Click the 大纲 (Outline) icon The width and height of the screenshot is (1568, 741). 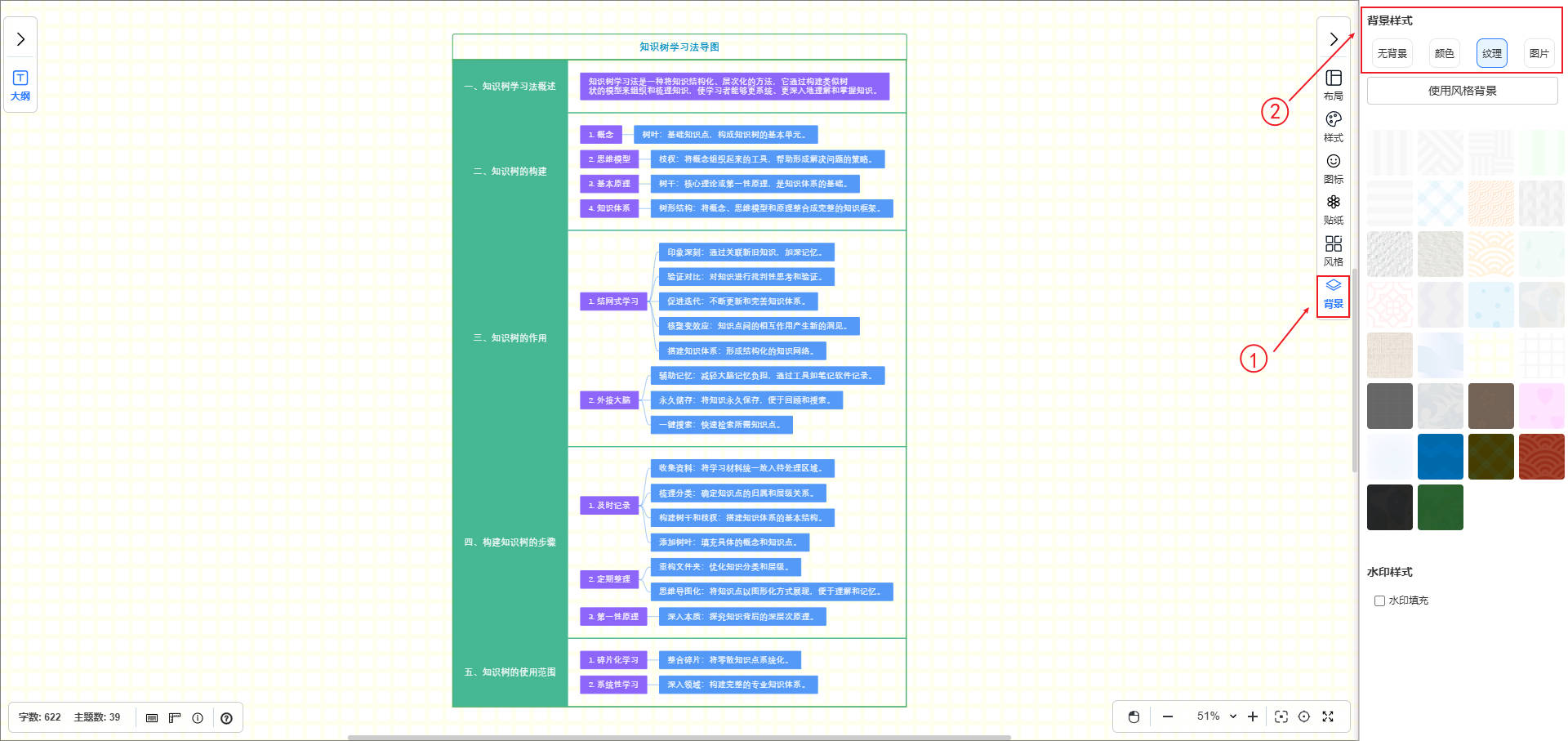pyautogui.click(x=20, y=85)
